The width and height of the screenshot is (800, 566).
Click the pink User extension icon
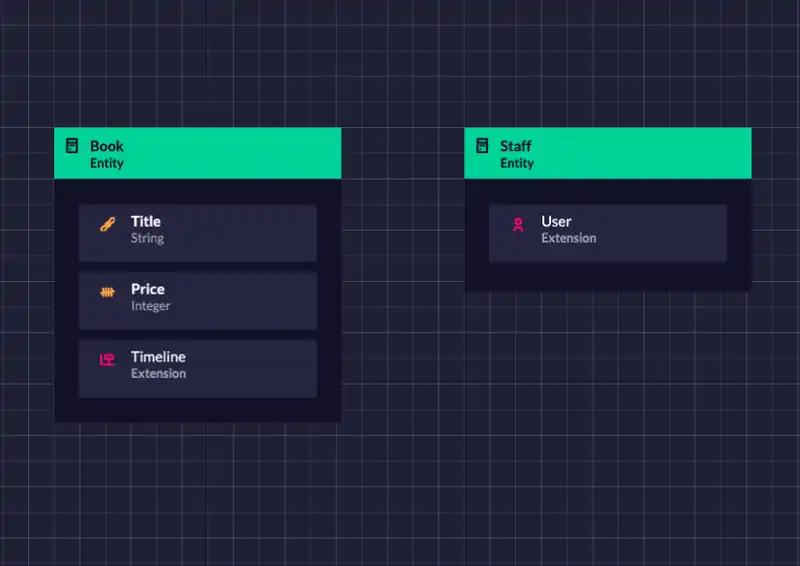click(x=518, y=225)
